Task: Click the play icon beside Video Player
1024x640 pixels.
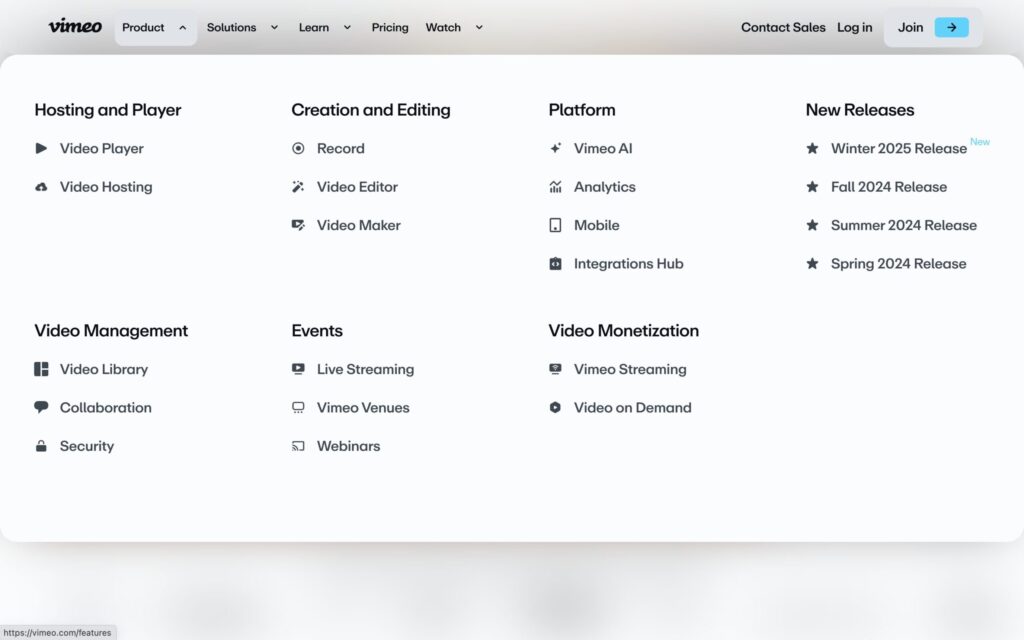Action: click(x=41, y=148)
